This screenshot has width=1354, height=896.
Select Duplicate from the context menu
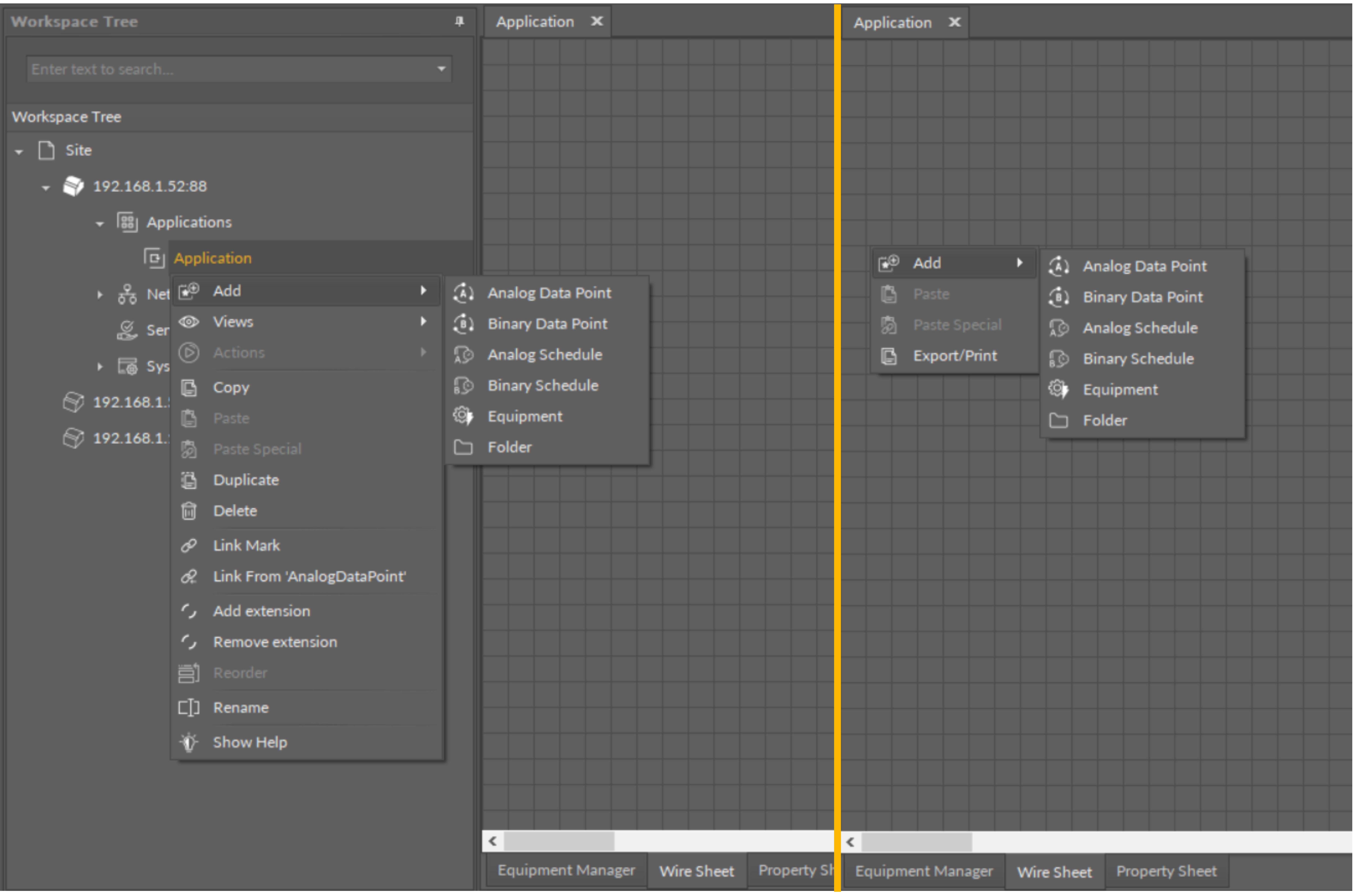246,480
